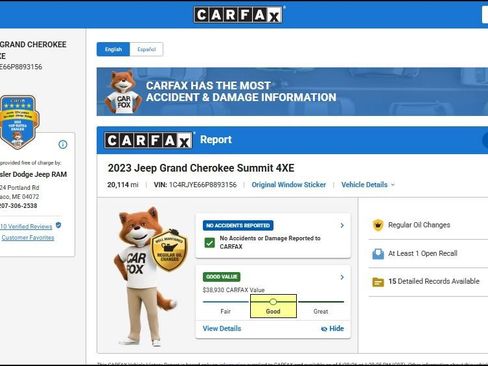Click the hide eye icon

[324, 329]
